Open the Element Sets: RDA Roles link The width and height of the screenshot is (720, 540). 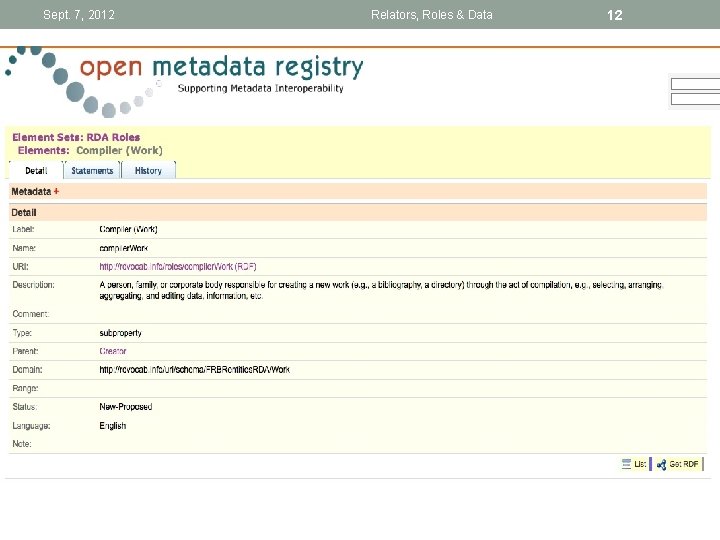[x=76, y=137]
